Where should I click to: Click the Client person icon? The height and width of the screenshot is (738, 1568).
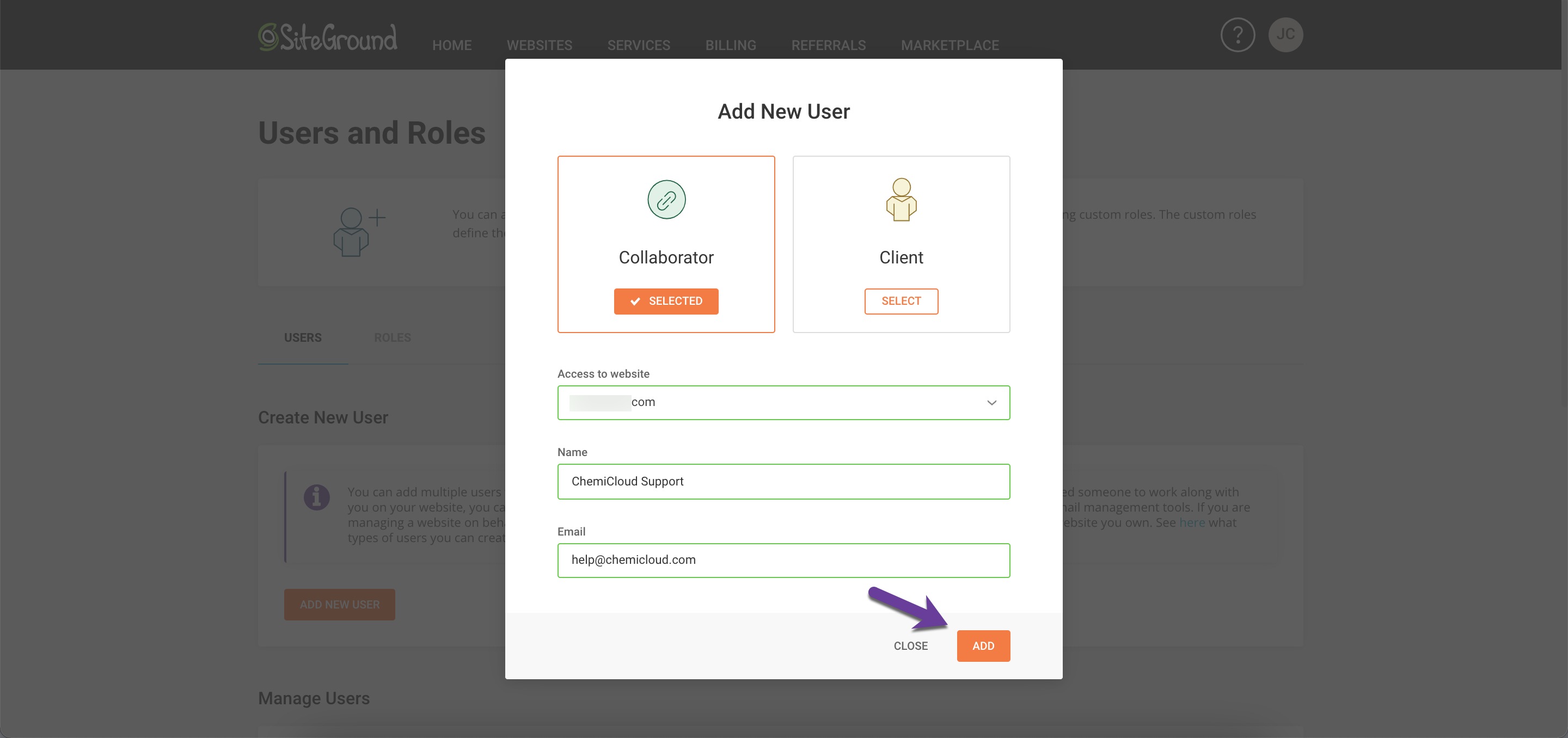901,200
